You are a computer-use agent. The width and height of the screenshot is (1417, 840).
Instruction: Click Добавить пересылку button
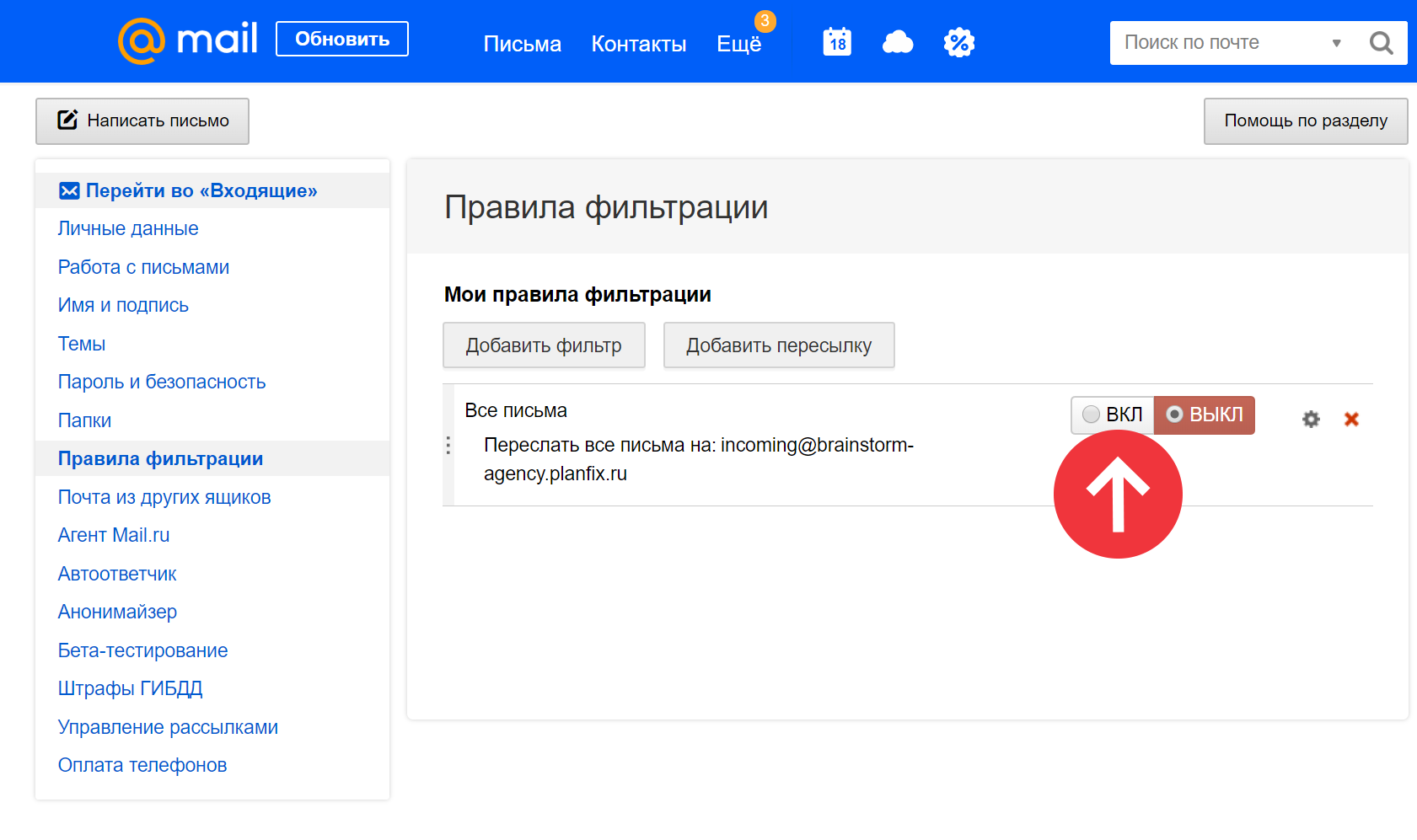(x=779, y=345)
